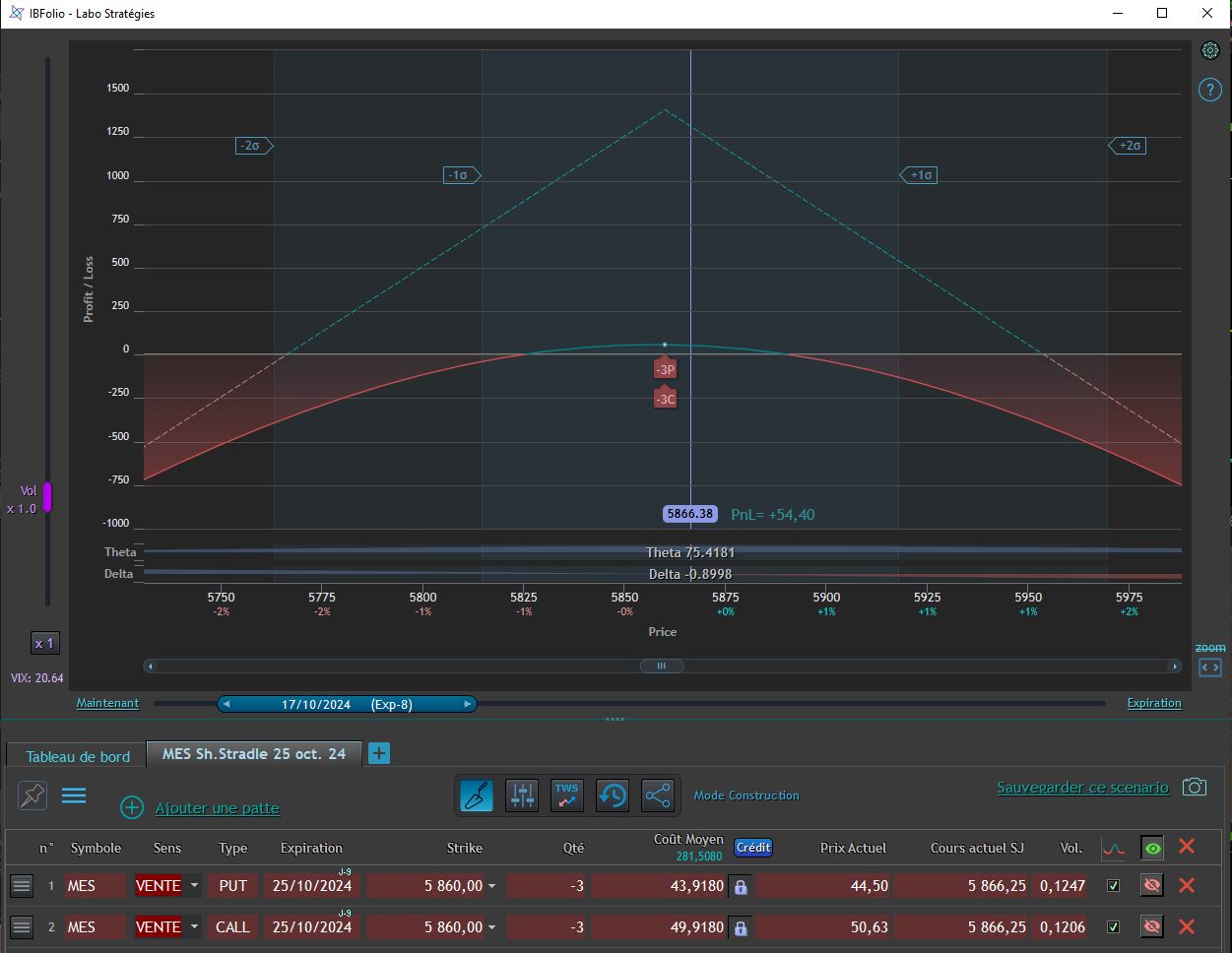1232x953 pixels.
Task: Select the trowel Mode Construction icon
Action: (x=477, y=795)
